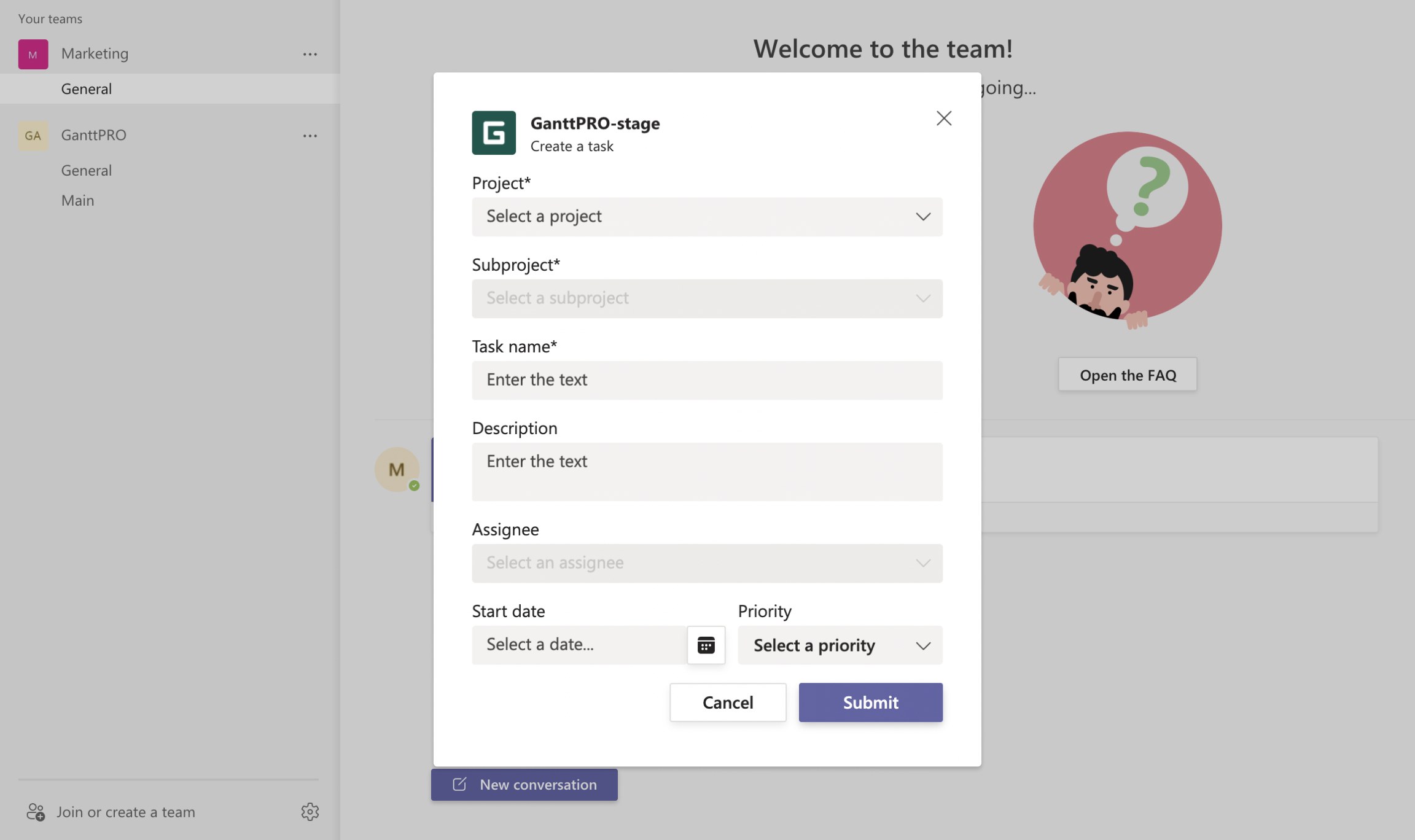Close the Create a task dialog
The height and width of the screenshot is (840, 1415).
point(944,118)
